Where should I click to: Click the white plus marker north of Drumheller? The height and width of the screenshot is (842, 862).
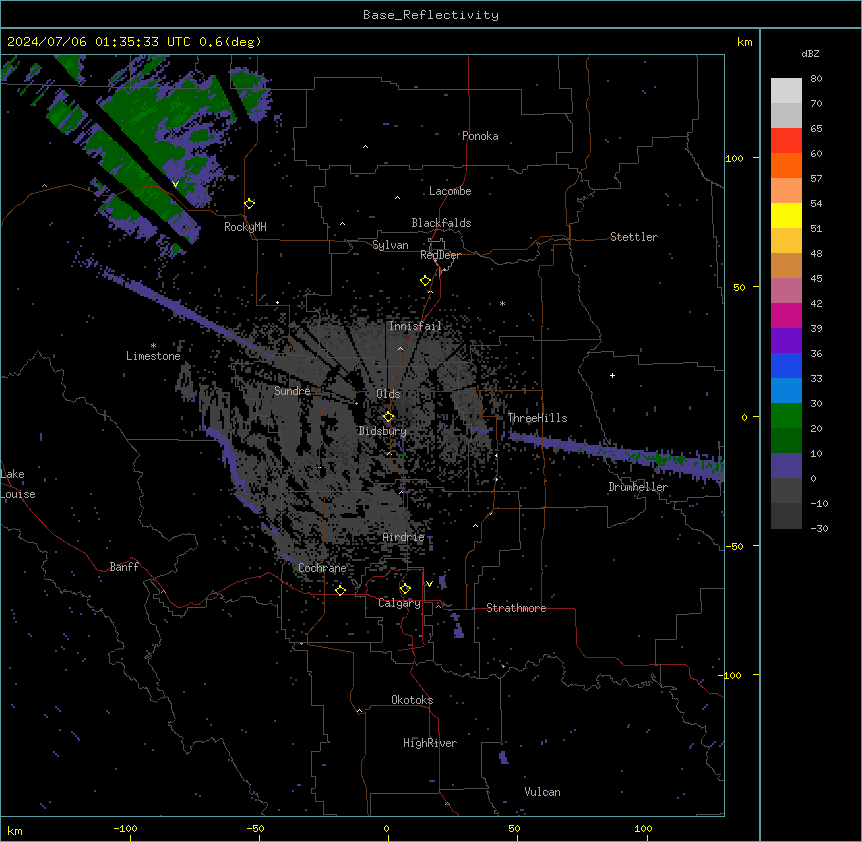pos(612,375)
